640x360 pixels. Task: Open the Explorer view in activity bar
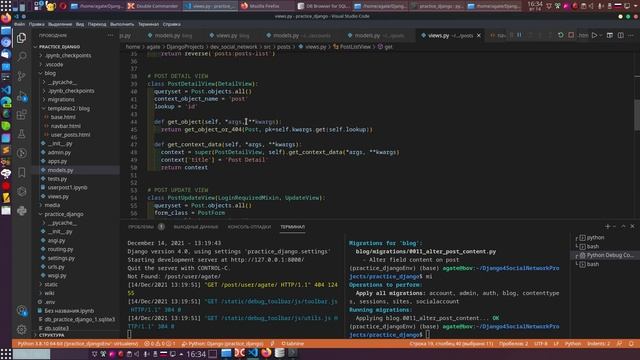22,38
